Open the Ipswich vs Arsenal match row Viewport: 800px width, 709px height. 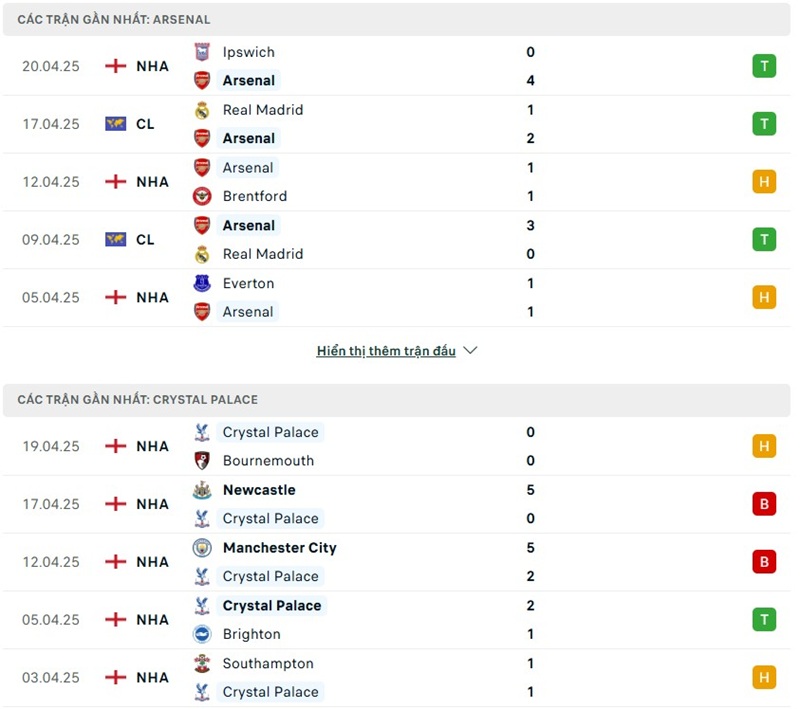[x=400, y=66]
